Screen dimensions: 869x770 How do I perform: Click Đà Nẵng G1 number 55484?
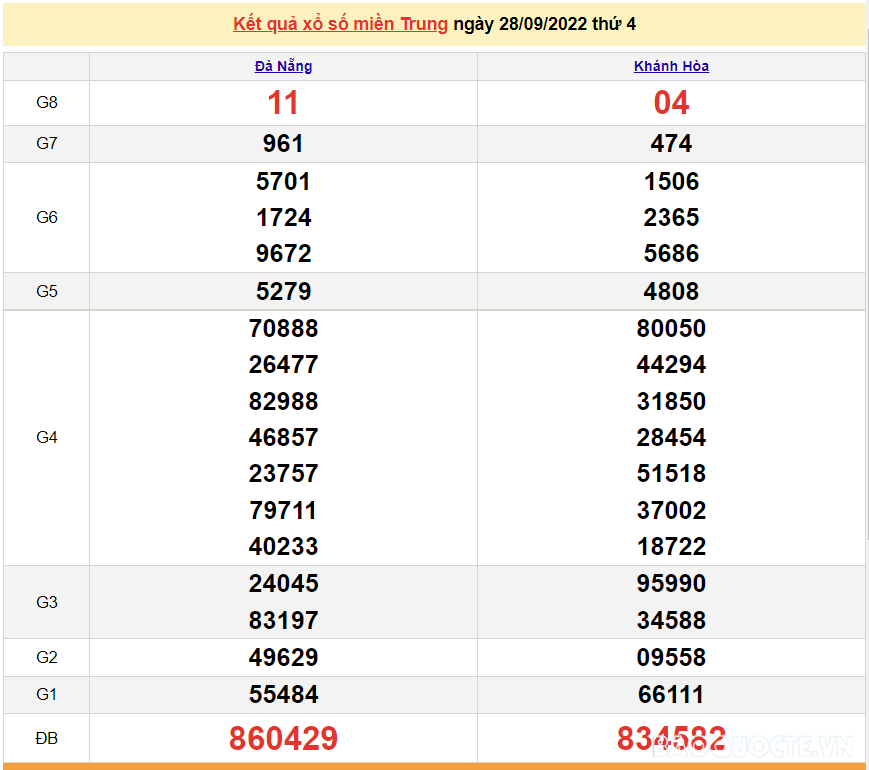click(283, 695)
